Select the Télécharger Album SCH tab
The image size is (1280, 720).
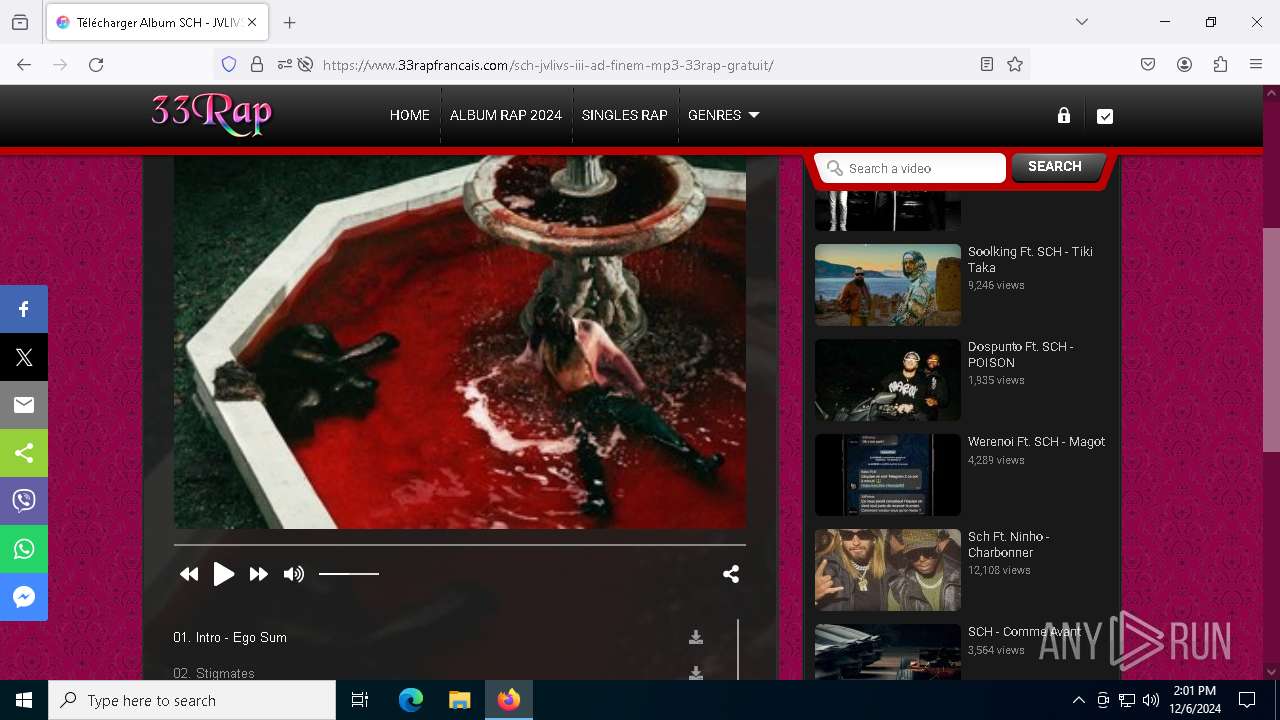[157, 22]
